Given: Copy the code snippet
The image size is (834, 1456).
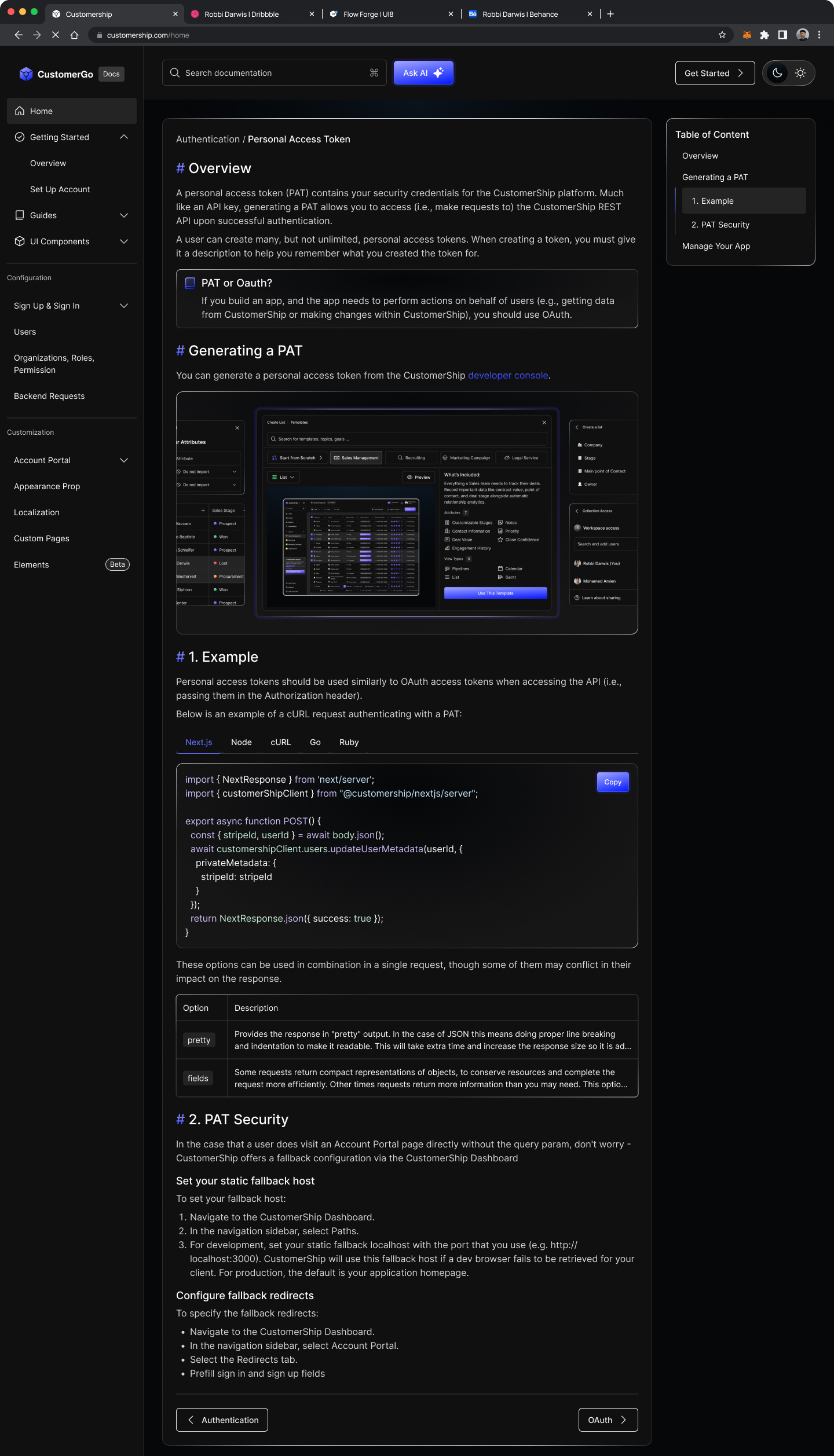Looking at the screenshot, I should [612, 782].
